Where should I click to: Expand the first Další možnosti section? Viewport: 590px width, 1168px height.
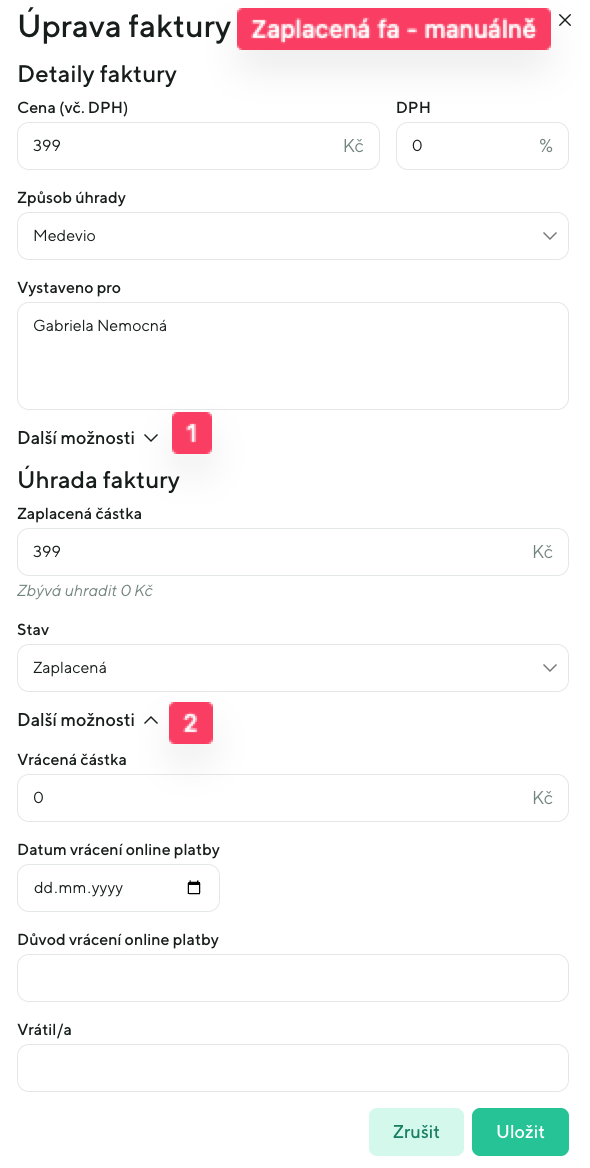(x=88, y=437)
